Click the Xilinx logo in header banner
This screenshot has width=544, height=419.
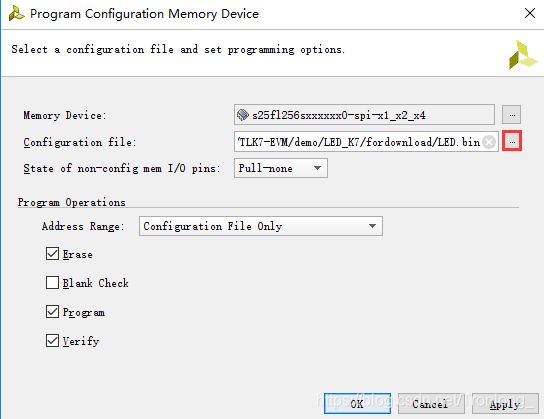tap(523, 54)
